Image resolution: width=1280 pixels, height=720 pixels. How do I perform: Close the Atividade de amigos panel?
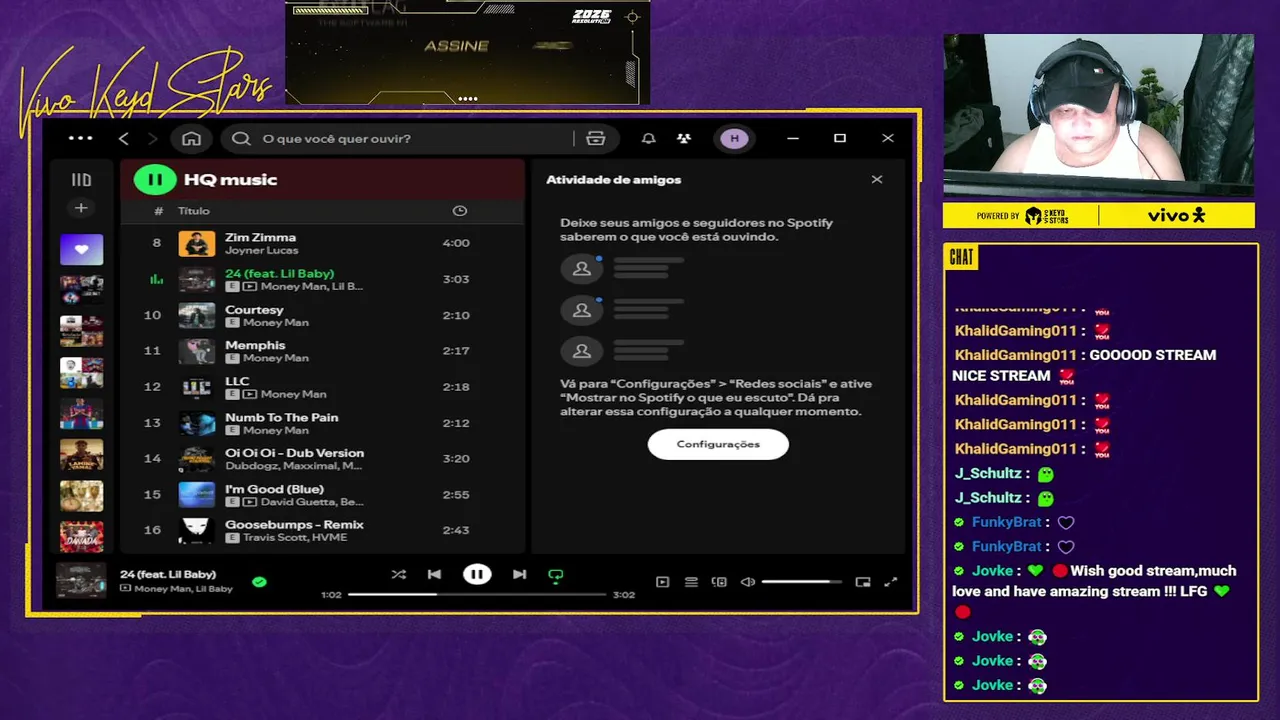tap(877, 180)
